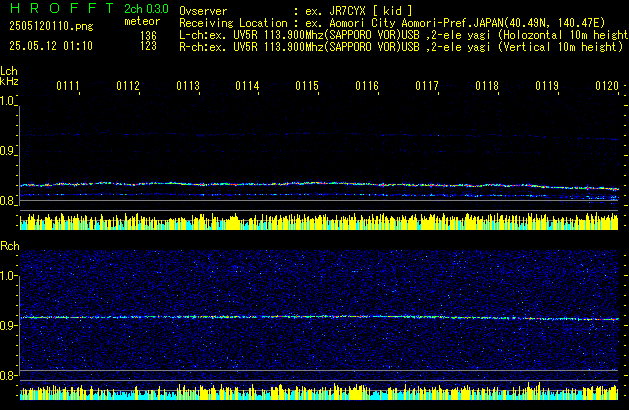The height and width of the screenshot is (410, 629).
Task: Click the HROFFT program title text
Action: click(x=62, y=8)
